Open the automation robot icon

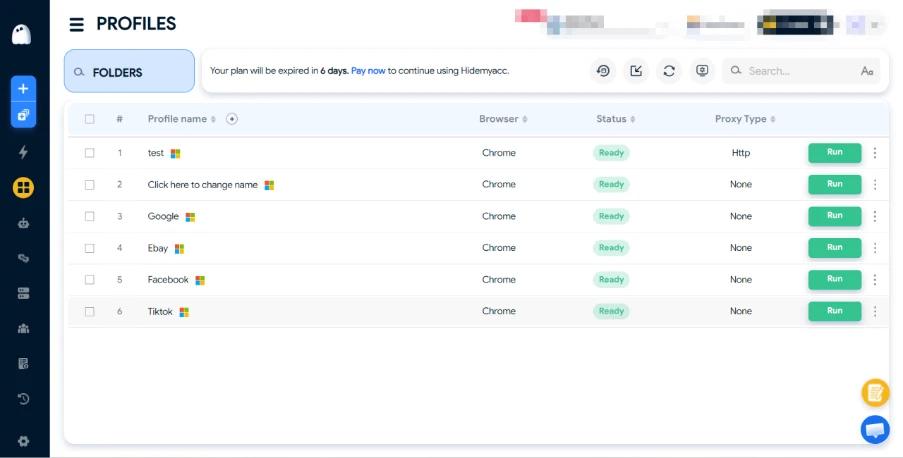(x=23, y=223)
